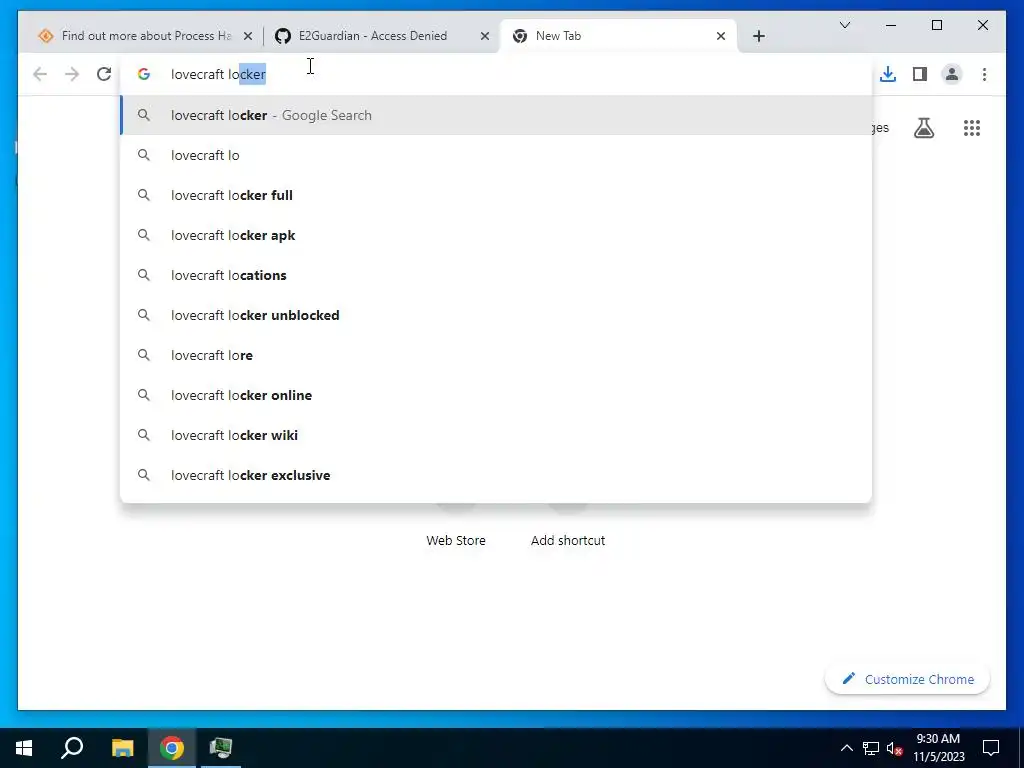
Task: Open the Chrome profile avatar
Action: point(952,74)
